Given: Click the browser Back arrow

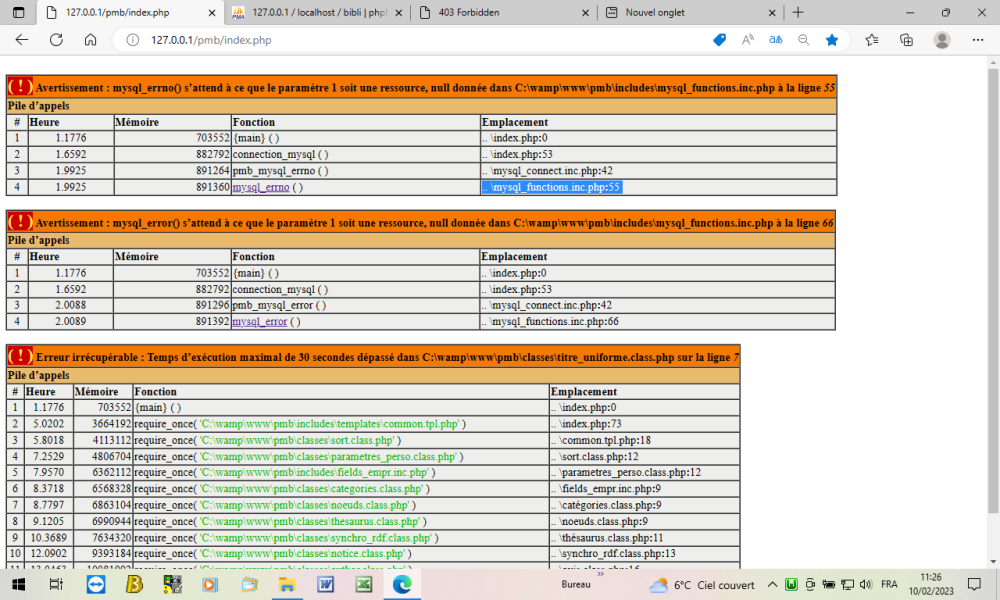Looking at the screenshot, I should pos(22,40).
